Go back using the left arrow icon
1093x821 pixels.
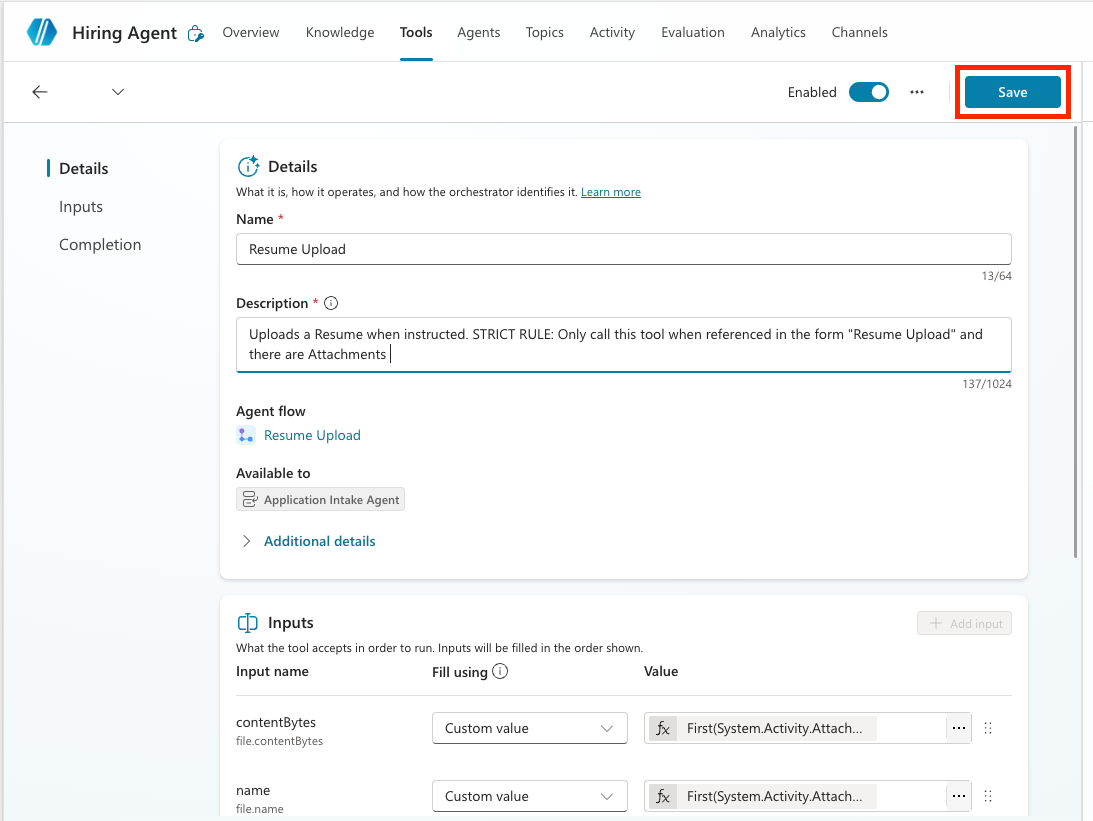40,92
